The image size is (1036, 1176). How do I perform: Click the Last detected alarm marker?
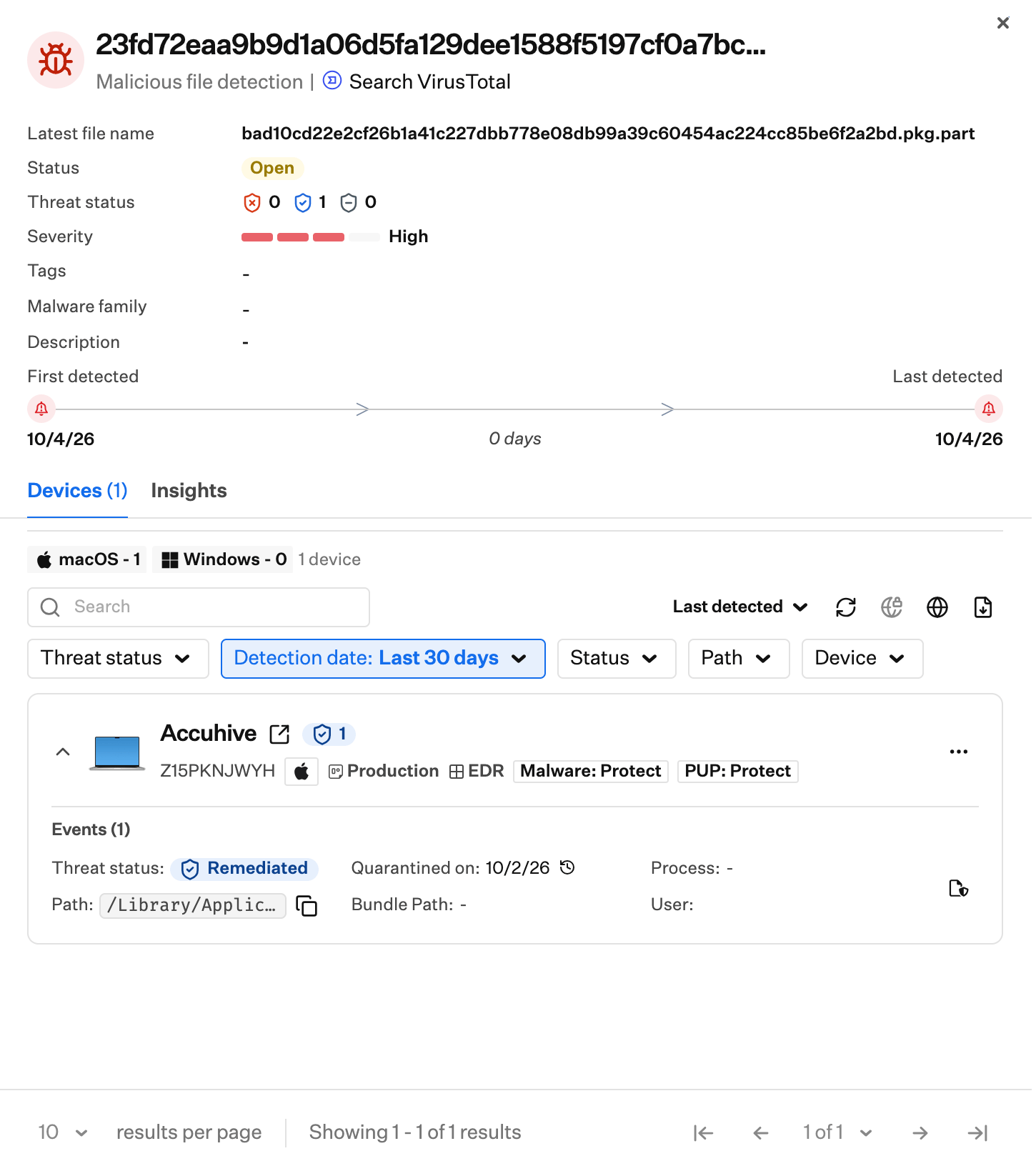coord(989,409)
